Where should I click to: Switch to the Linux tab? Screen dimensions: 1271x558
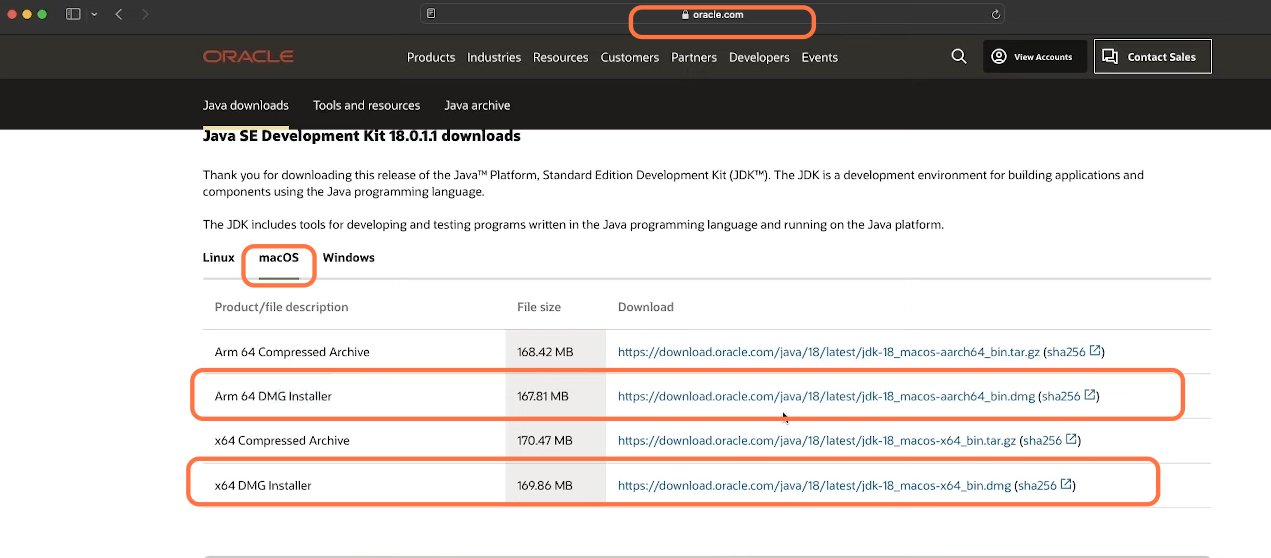[219, 258]
